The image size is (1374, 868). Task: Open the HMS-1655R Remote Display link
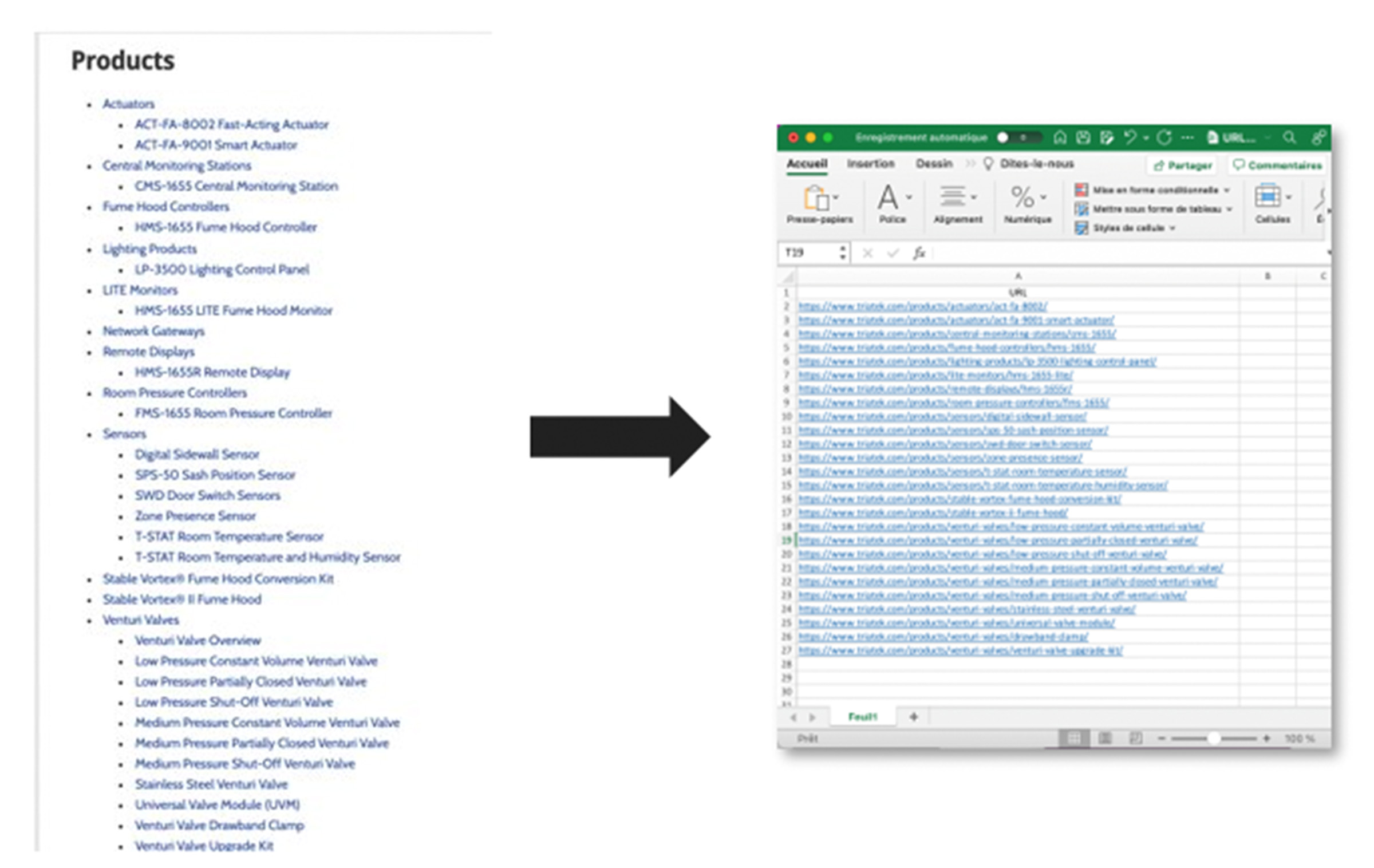click(x=212, y=372)
